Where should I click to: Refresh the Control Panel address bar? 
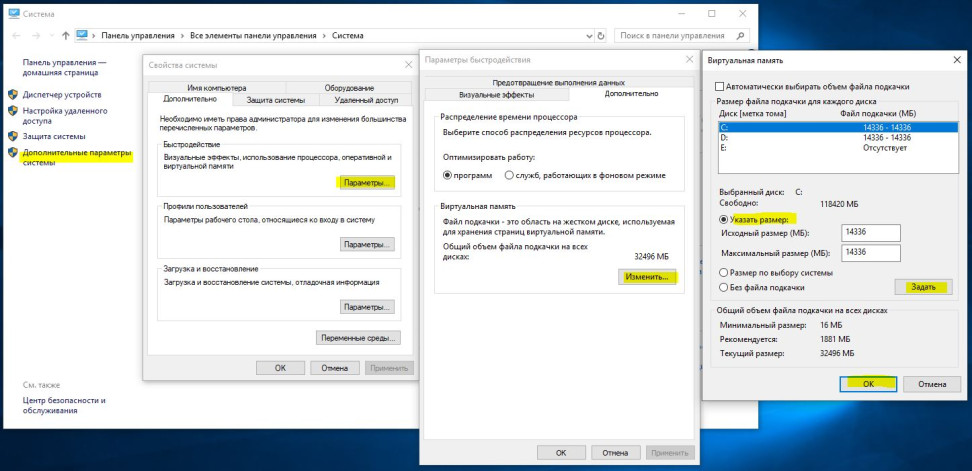pos(601,36)
